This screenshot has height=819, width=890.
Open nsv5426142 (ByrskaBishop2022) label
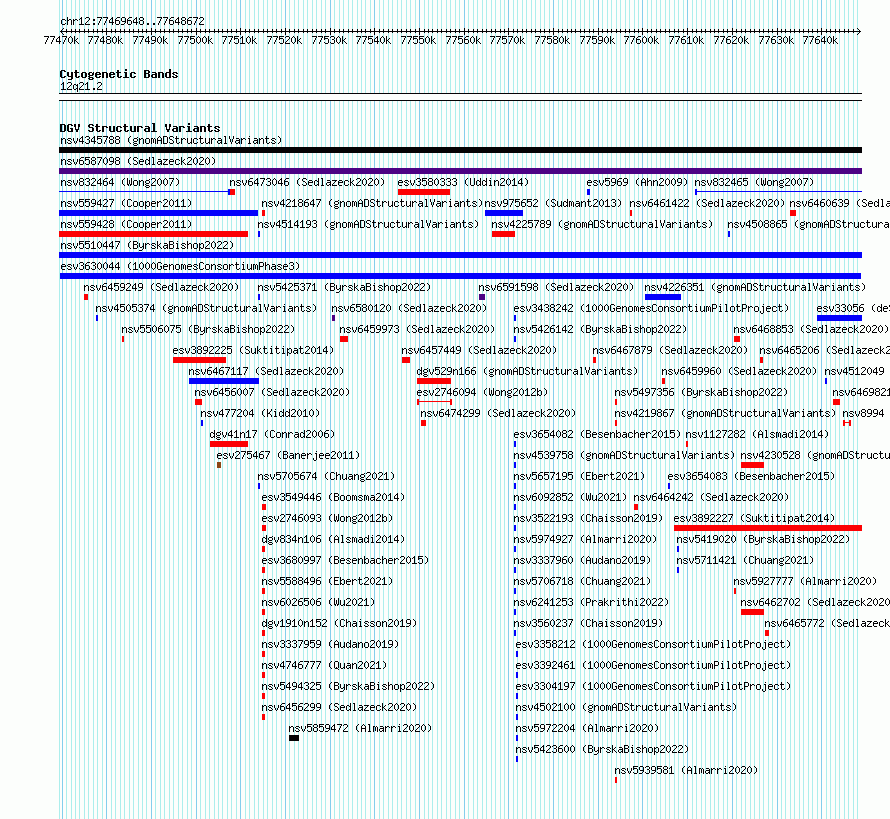tap(600, 329)
